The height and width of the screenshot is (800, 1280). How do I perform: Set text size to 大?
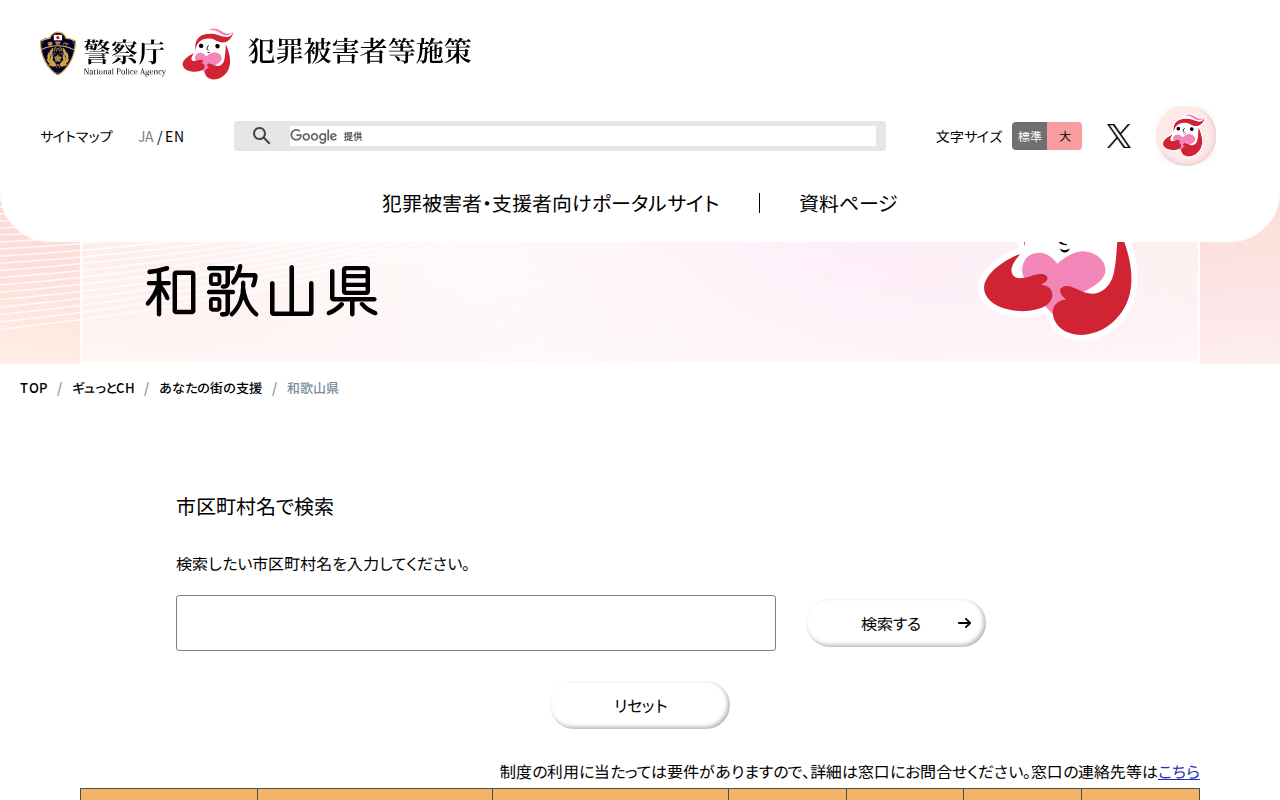[1065, 136]
